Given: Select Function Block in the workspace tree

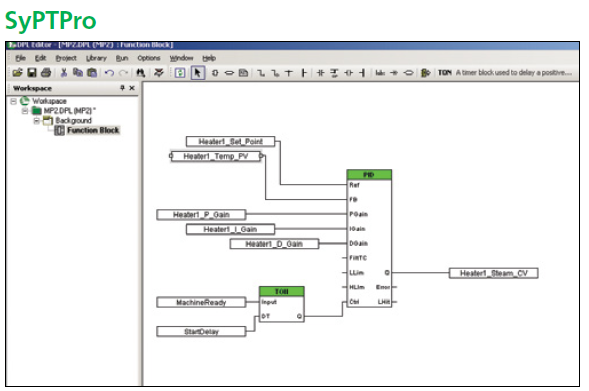Looking at the screenshot, I should click(93, 130).
